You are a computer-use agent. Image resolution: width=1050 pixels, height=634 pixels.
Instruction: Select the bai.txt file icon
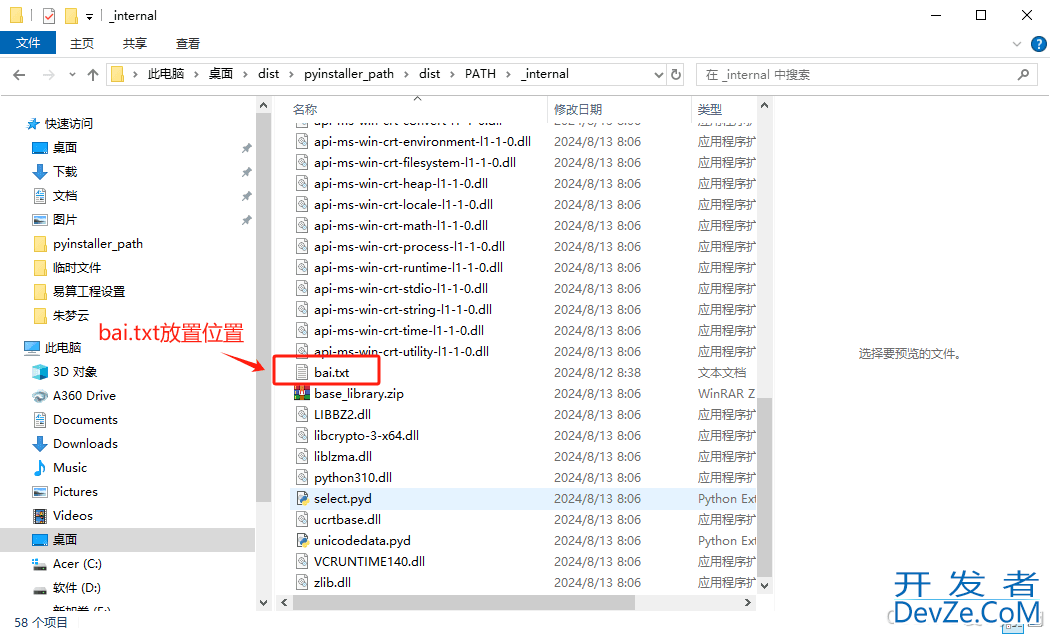point(302,372)
